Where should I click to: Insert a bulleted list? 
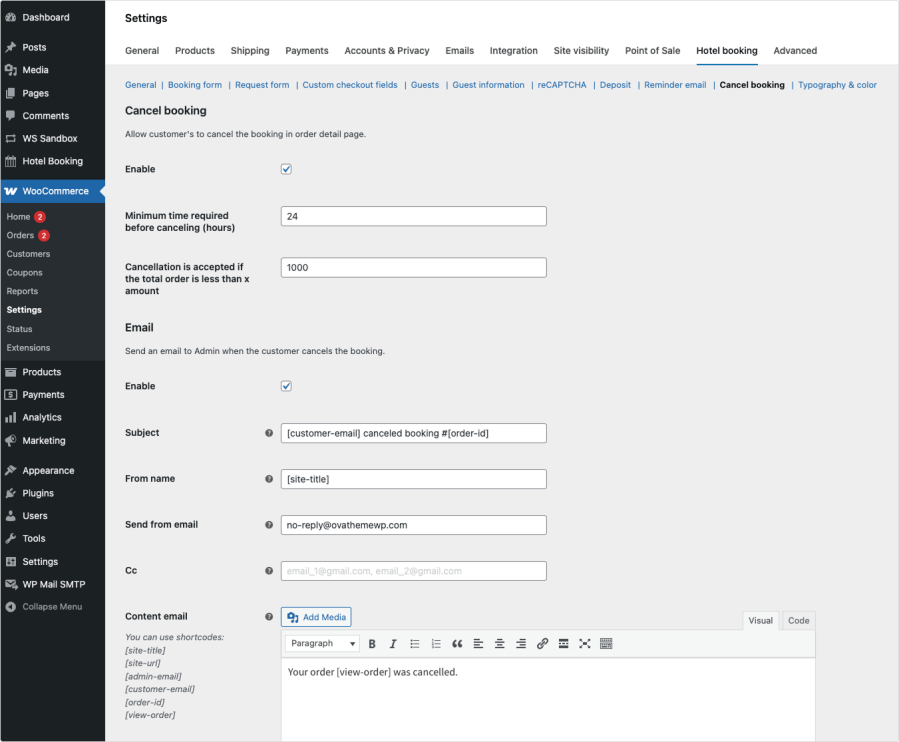click(415, 644)
